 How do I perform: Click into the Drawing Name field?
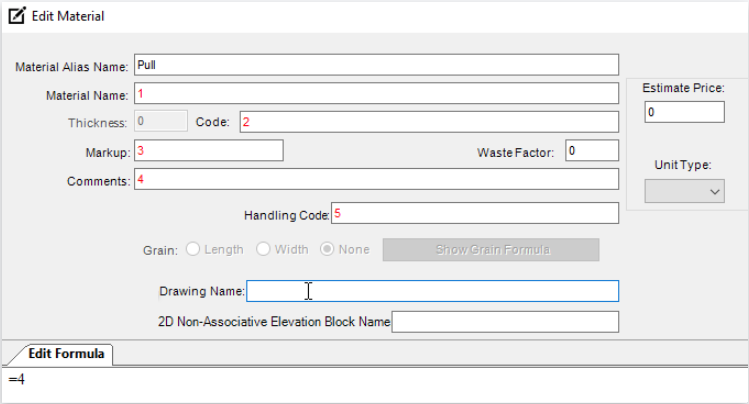[432, 291]
